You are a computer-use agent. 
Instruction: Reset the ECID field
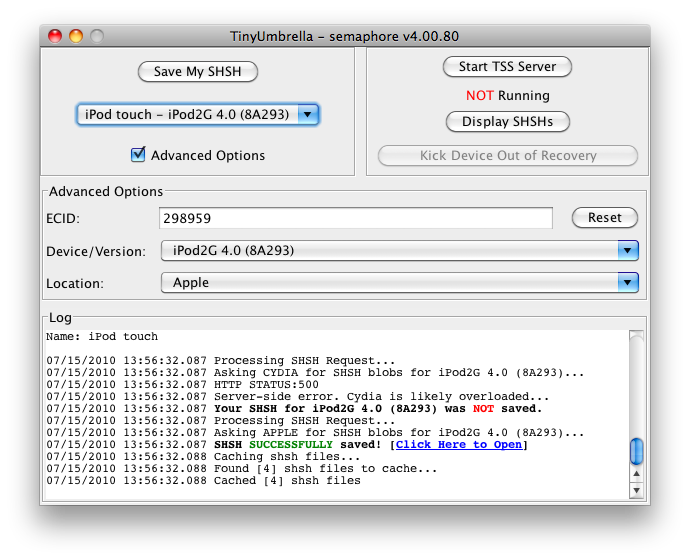604,218
